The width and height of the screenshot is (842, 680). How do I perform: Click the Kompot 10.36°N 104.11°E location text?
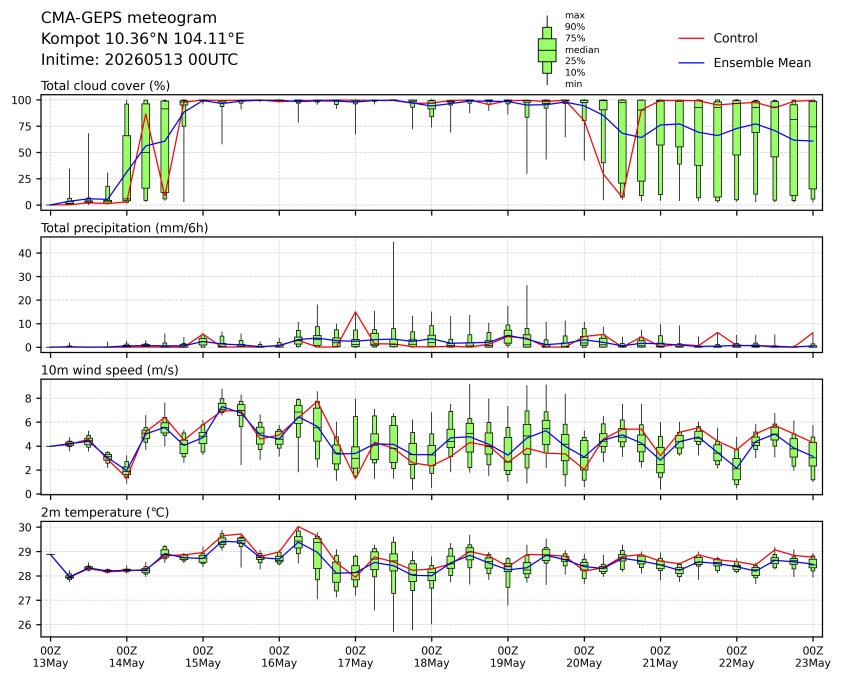[x=143, y=39]
